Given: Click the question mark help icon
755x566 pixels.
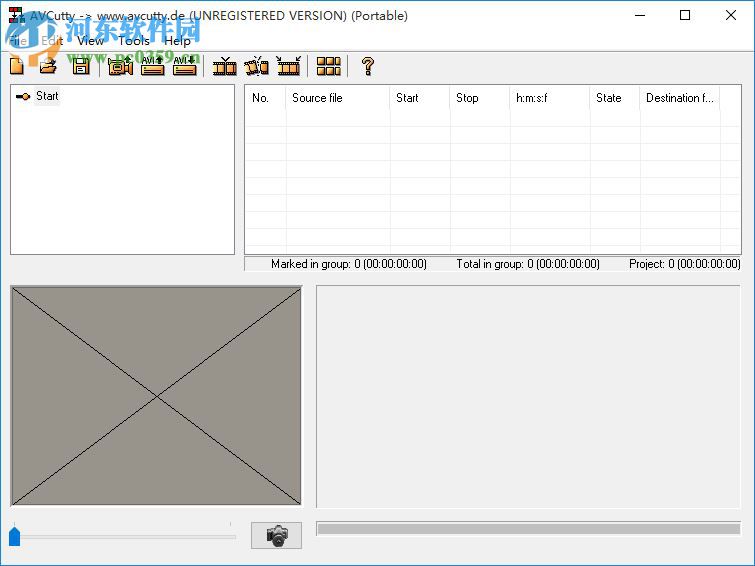Looking at the screenshot, I should [x=367, y=66].
